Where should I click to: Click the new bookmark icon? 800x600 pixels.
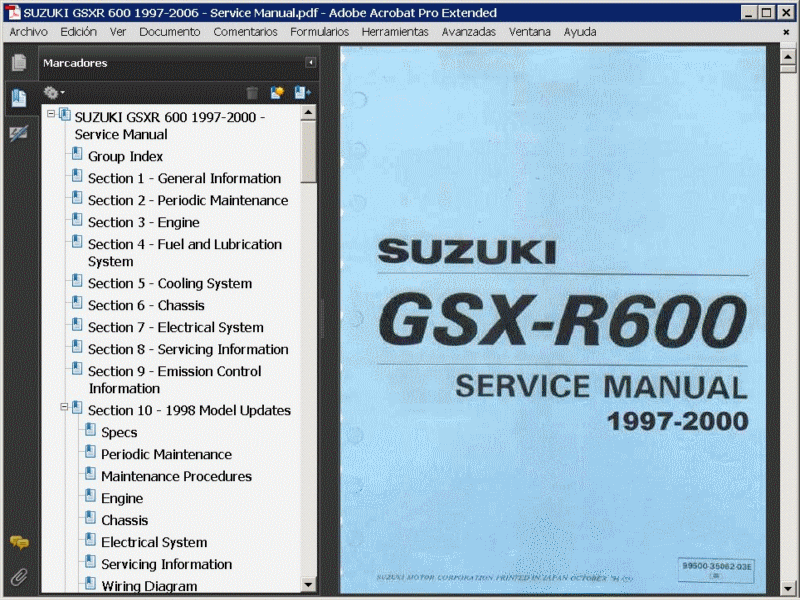277,92
